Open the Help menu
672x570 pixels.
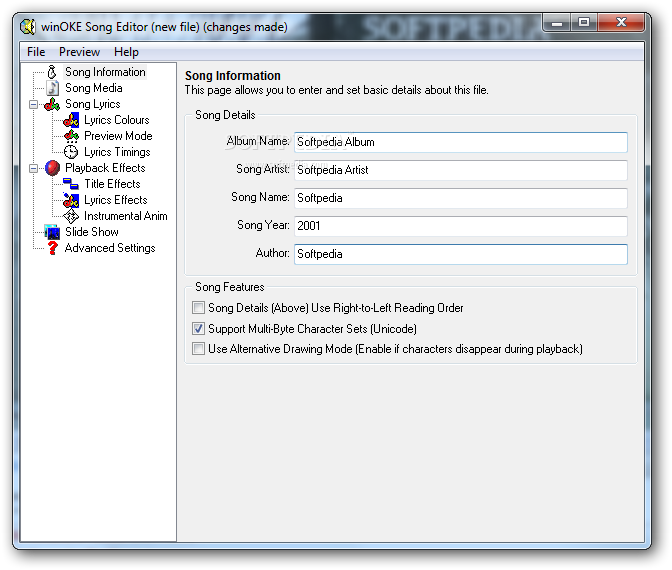pyautogui.click(x=126, y=52)
